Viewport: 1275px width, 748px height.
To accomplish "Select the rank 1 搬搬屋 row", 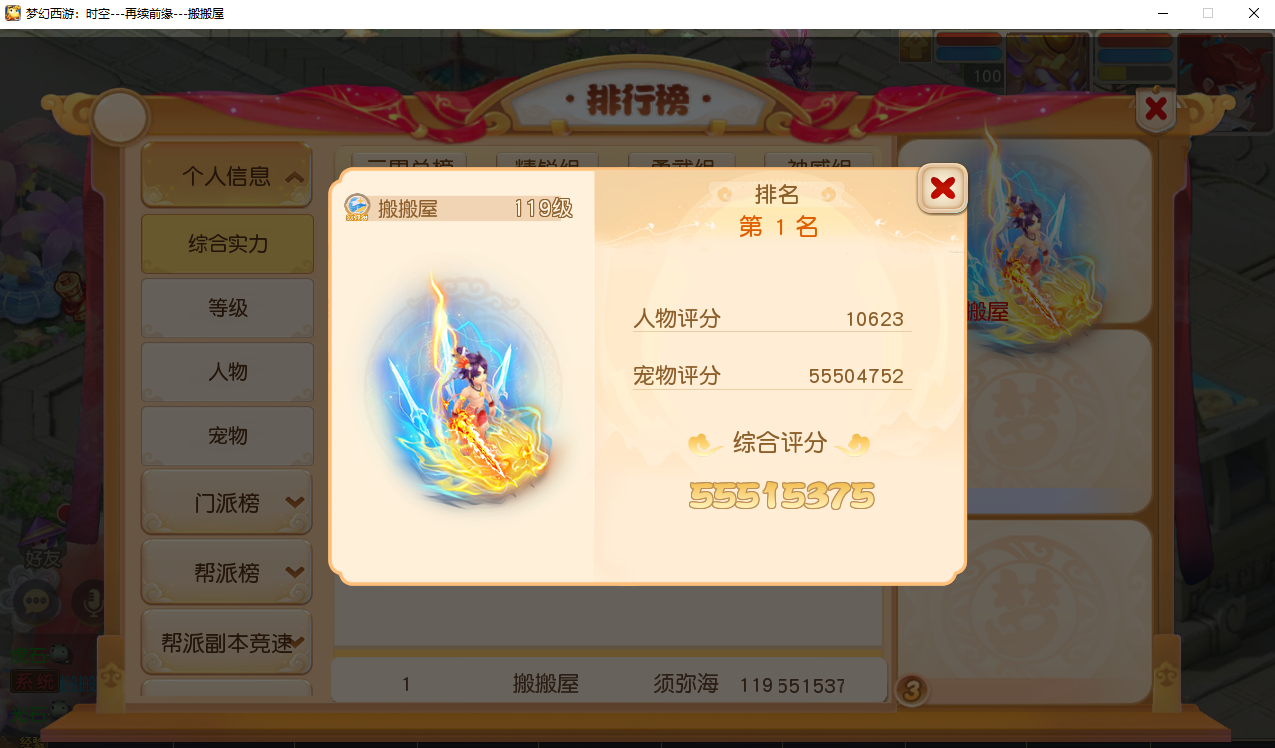I will pyautogui.click(x=609, y=684).
